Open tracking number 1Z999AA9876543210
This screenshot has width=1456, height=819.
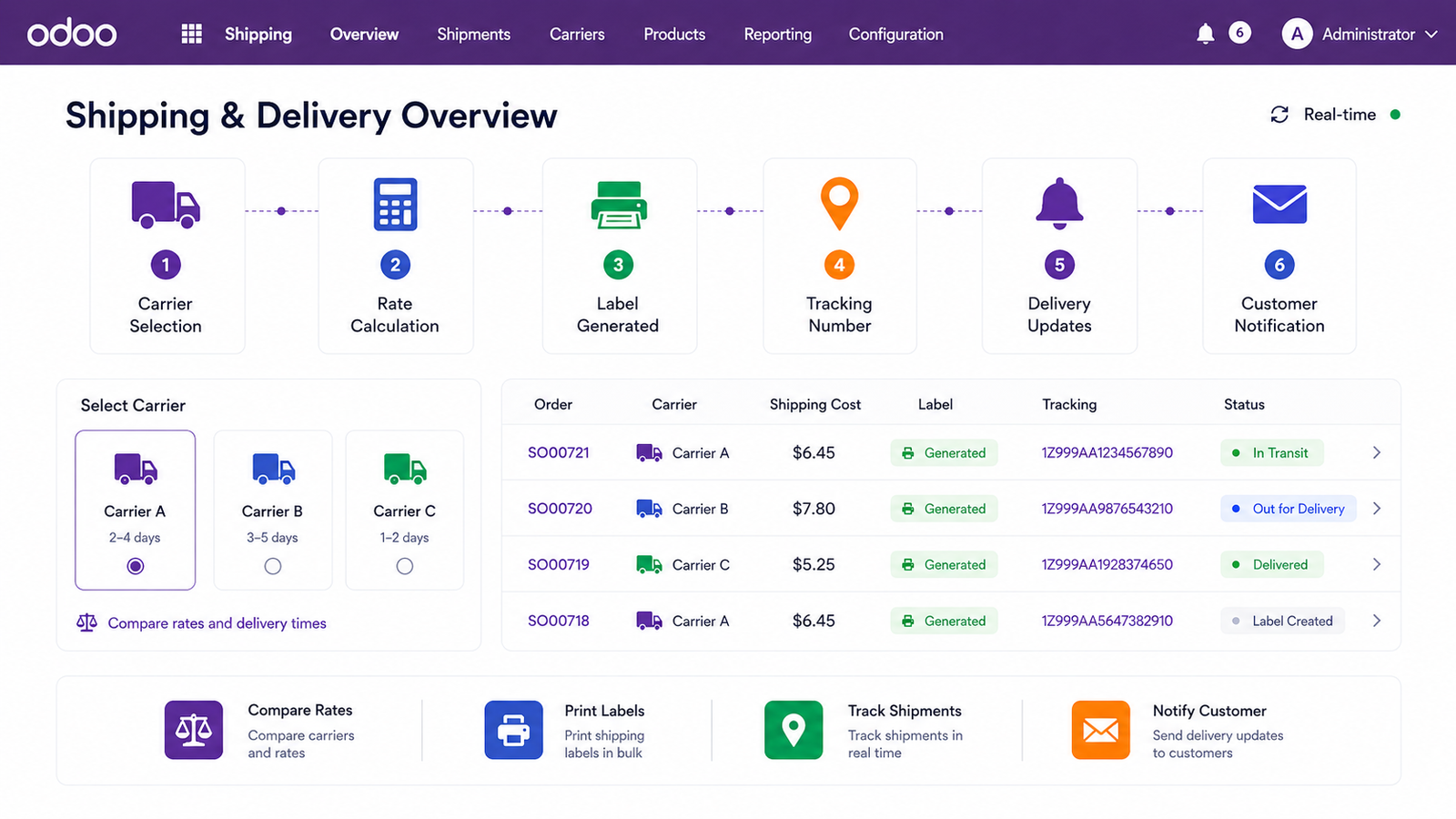(1107, 509)
